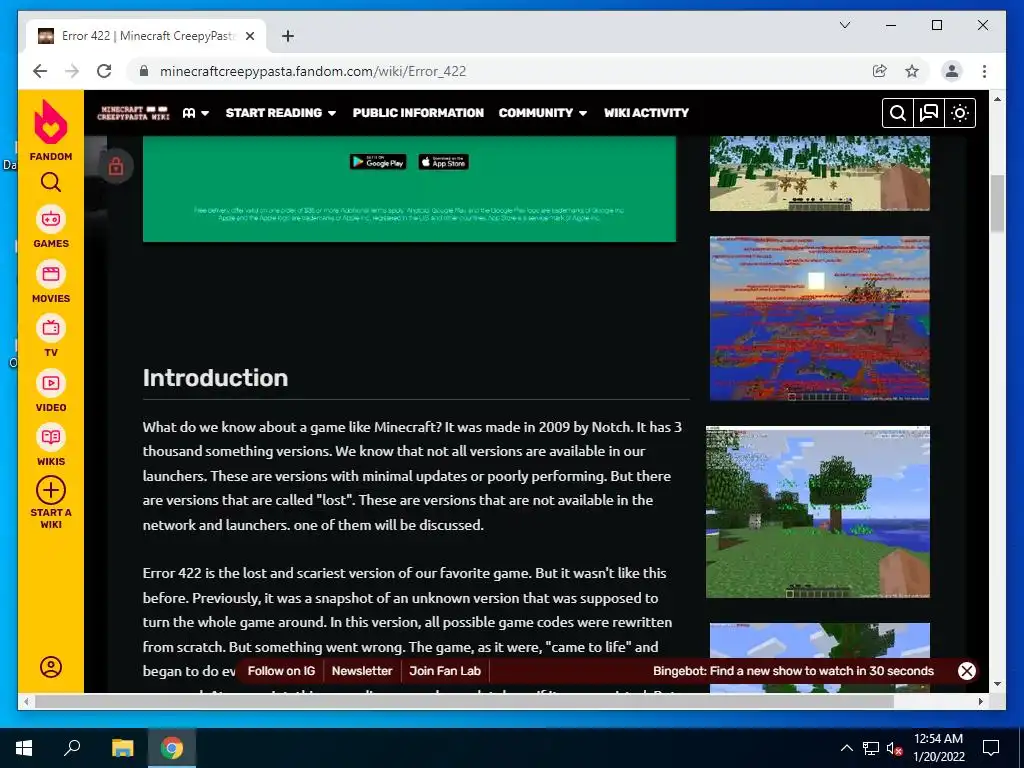Click the scroll up arrow

tap(997, 99)
